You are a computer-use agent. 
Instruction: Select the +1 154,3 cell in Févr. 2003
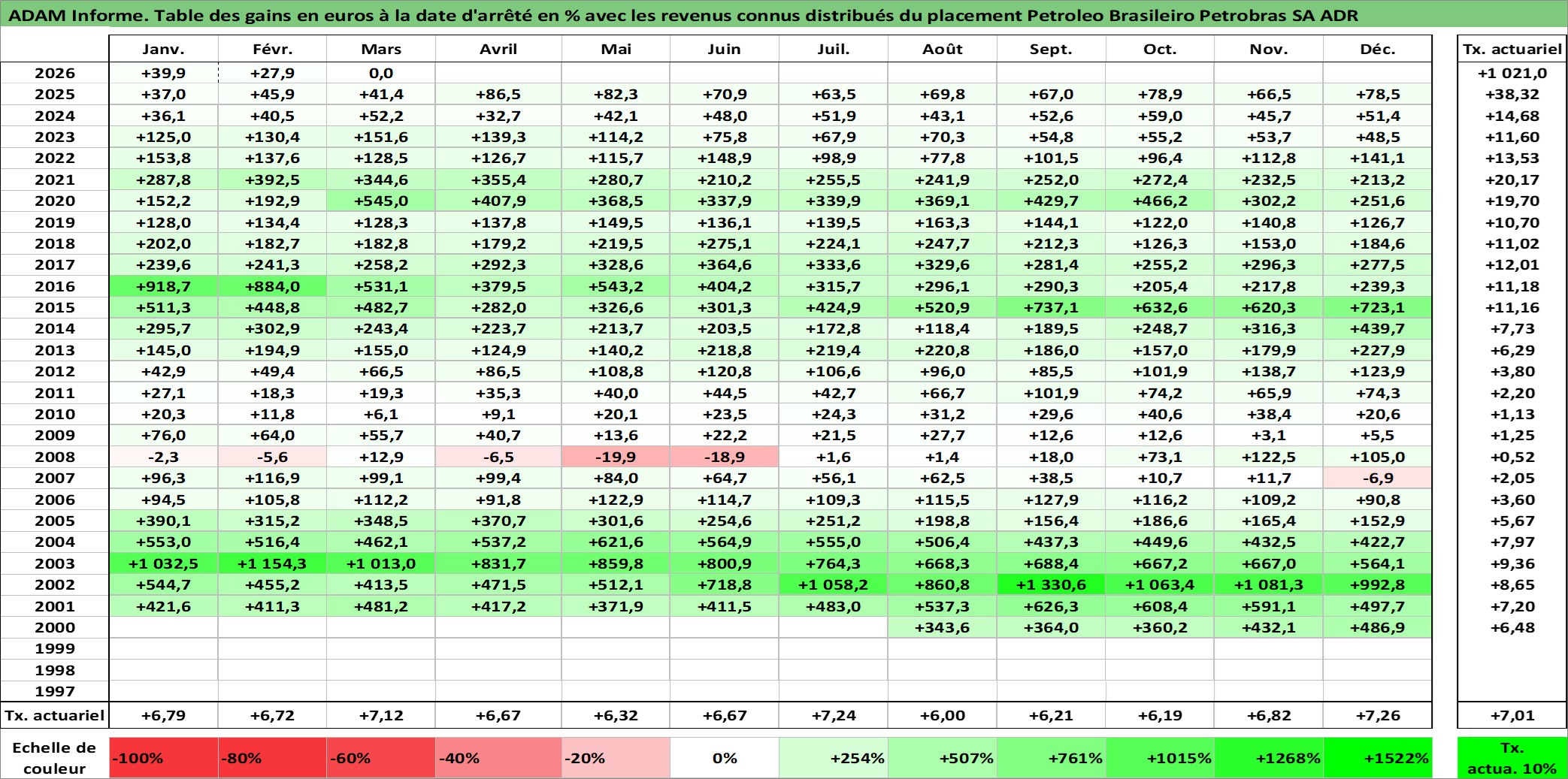pyautogui.click(x=272, y=563)
